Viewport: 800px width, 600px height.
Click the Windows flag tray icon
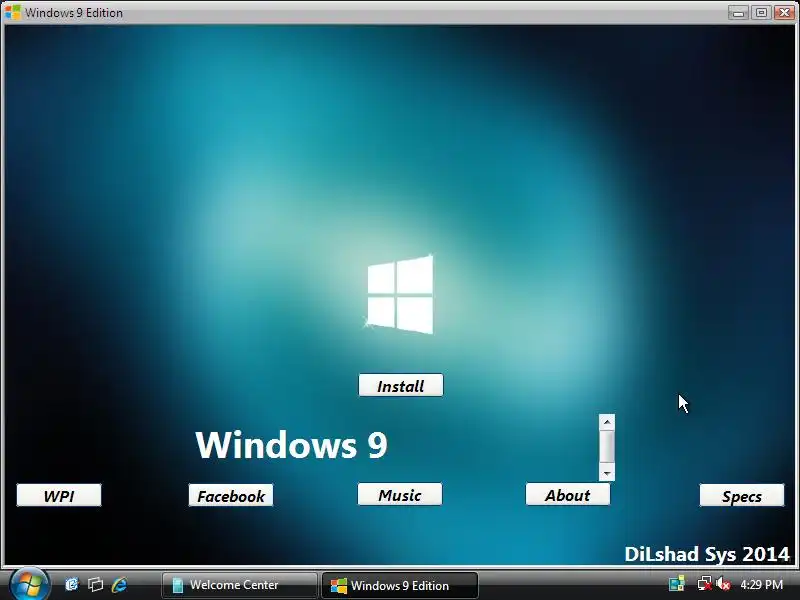pyautogui.click(x=677, y=584)
